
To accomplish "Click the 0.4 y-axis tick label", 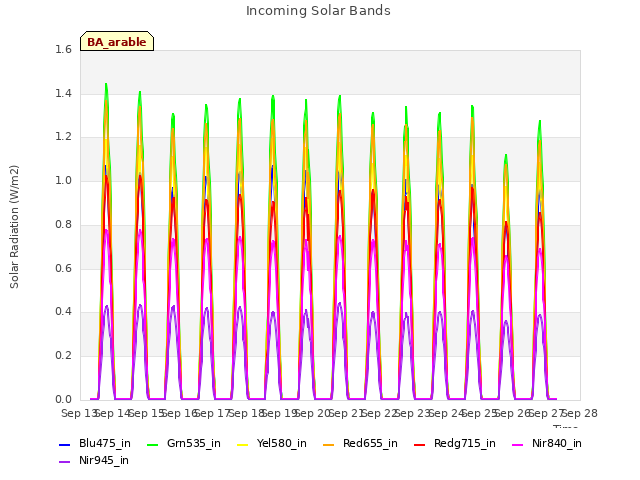I will pos(63,311).
